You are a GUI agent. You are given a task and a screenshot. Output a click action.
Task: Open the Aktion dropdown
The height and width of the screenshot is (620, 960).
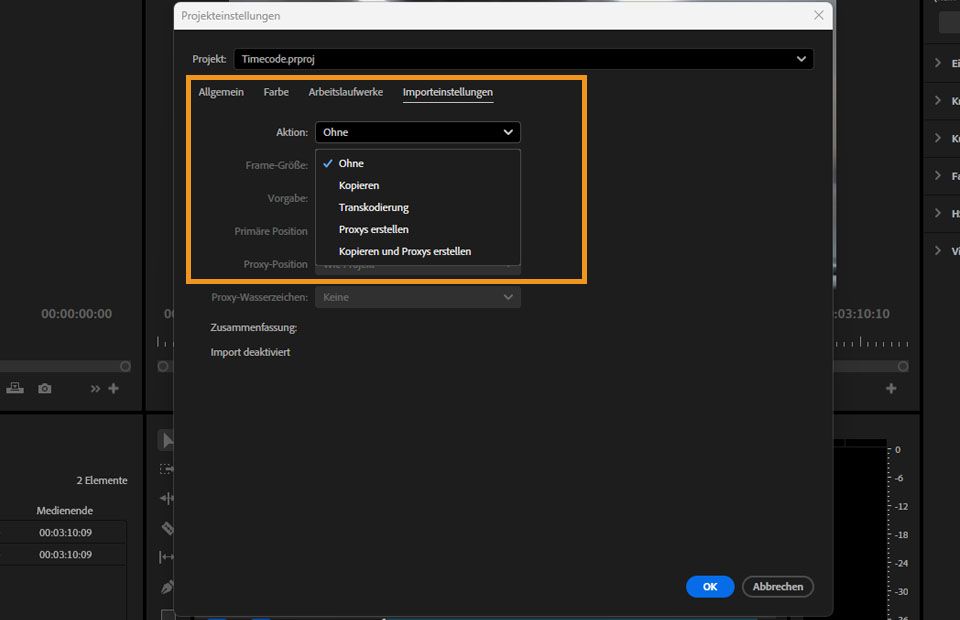[x=418, y=132]
